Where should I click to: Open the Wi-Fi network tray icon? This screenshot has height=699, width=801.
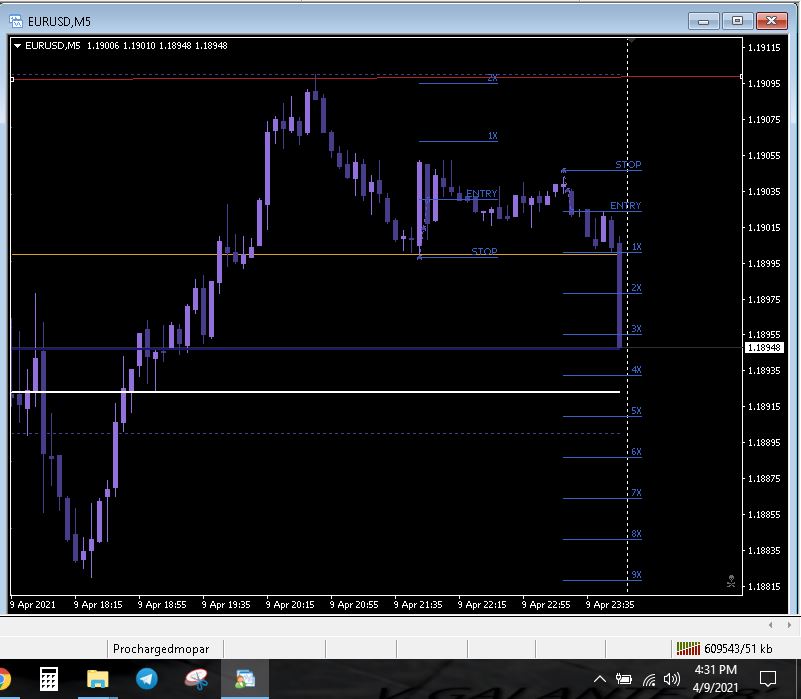(649, 679)
